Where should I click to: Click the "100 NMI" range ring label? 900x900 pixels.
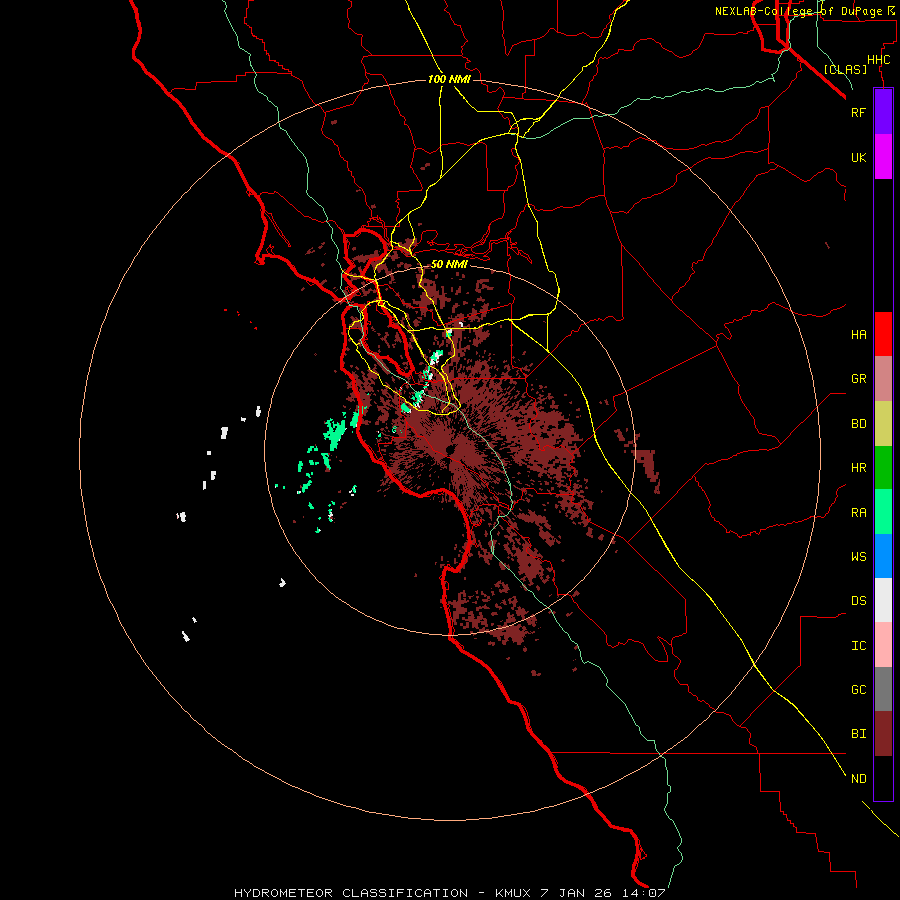pyautogui.click(x=449, y=79)
